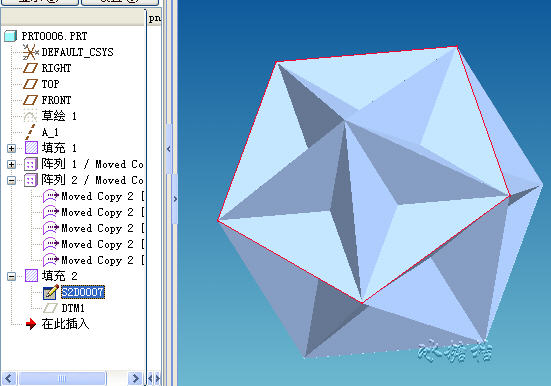Image resolution: width=551 pixels, height=386 pixels.
Task: Select the second Moved Copy 2 row
Action: (x=93, y=212)
